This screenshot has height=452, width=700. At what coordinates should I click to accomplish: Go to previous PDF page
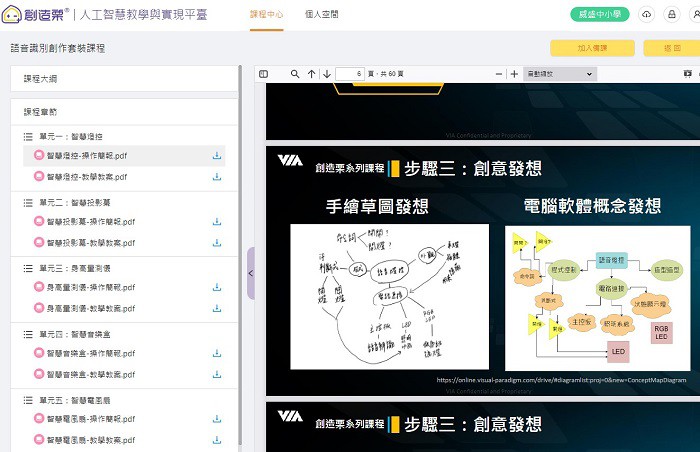click(x=312, y=74)
